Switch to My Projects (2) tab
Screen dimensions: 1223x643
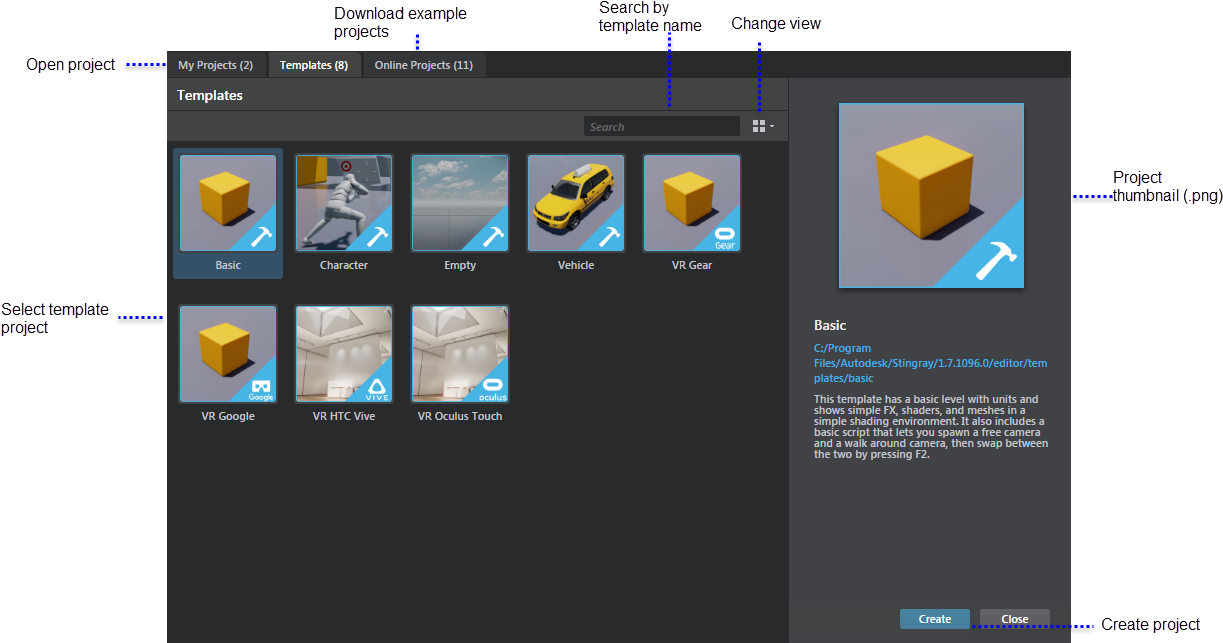click(x=216, y=65)
